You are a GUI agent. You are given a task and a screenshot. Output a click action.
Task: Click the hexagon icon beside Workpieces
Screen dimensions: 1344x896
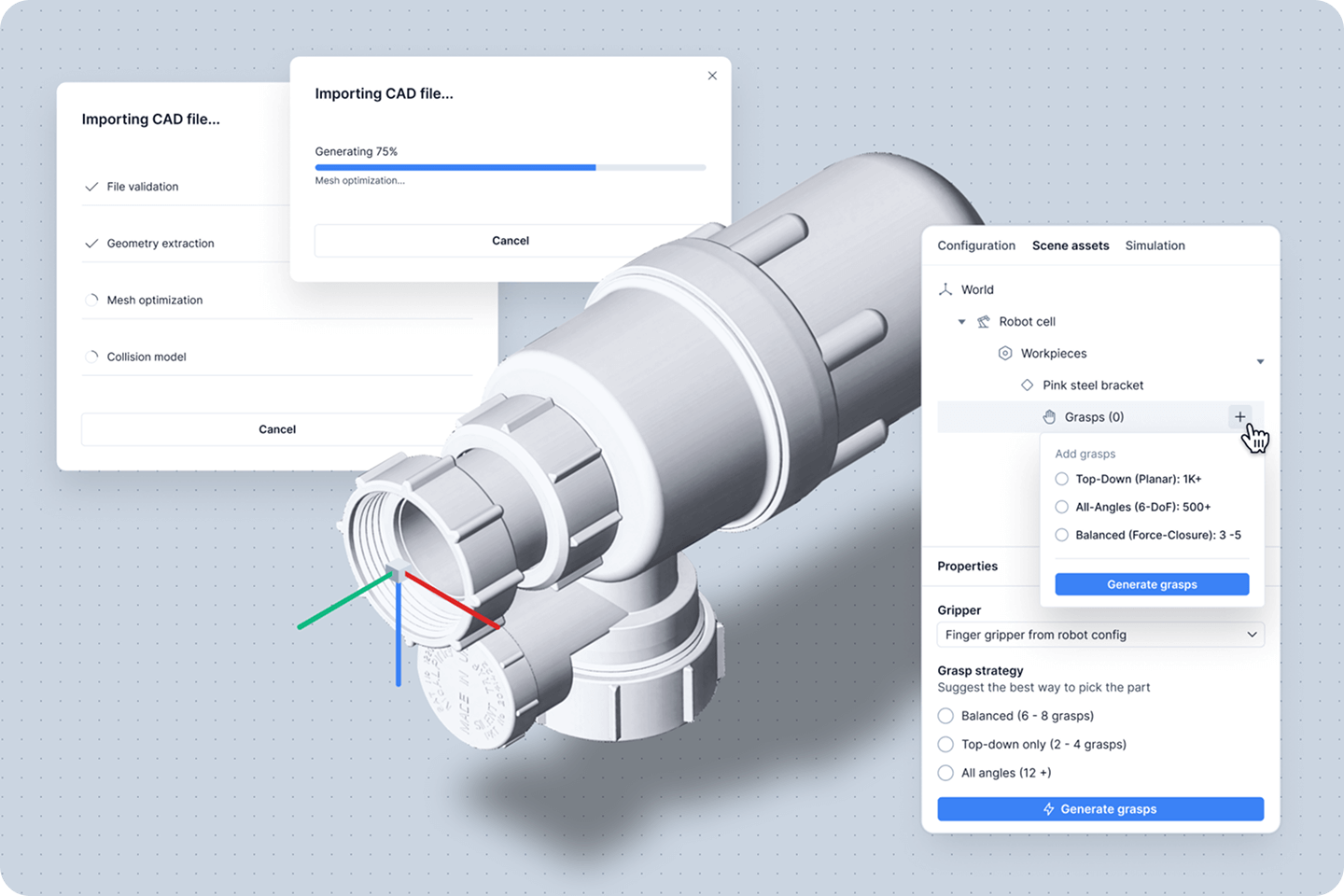pos(1005,354)
